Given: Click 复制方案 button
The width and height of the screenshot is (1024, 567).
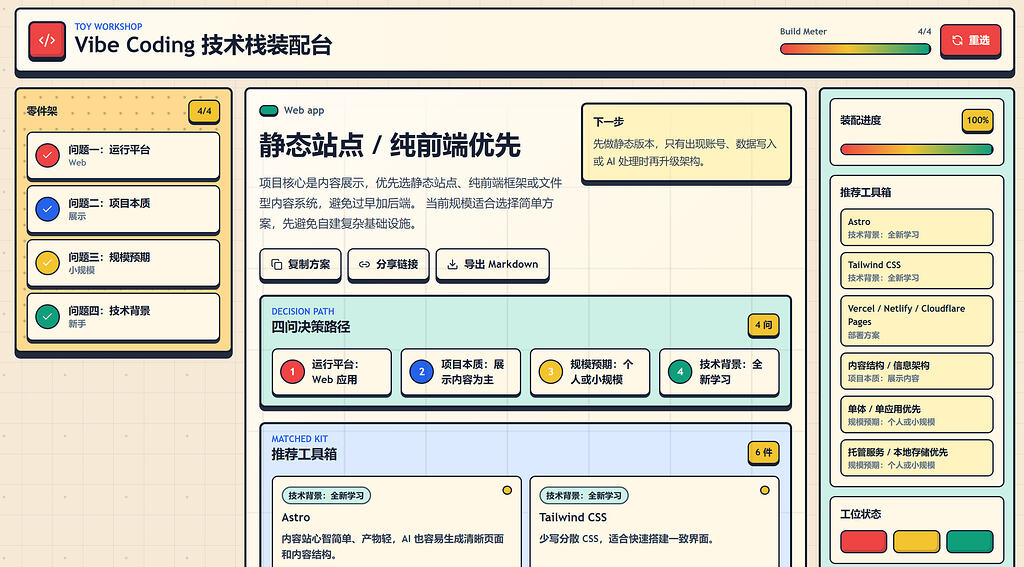Looking at the screenshot, I should point(300,264).
